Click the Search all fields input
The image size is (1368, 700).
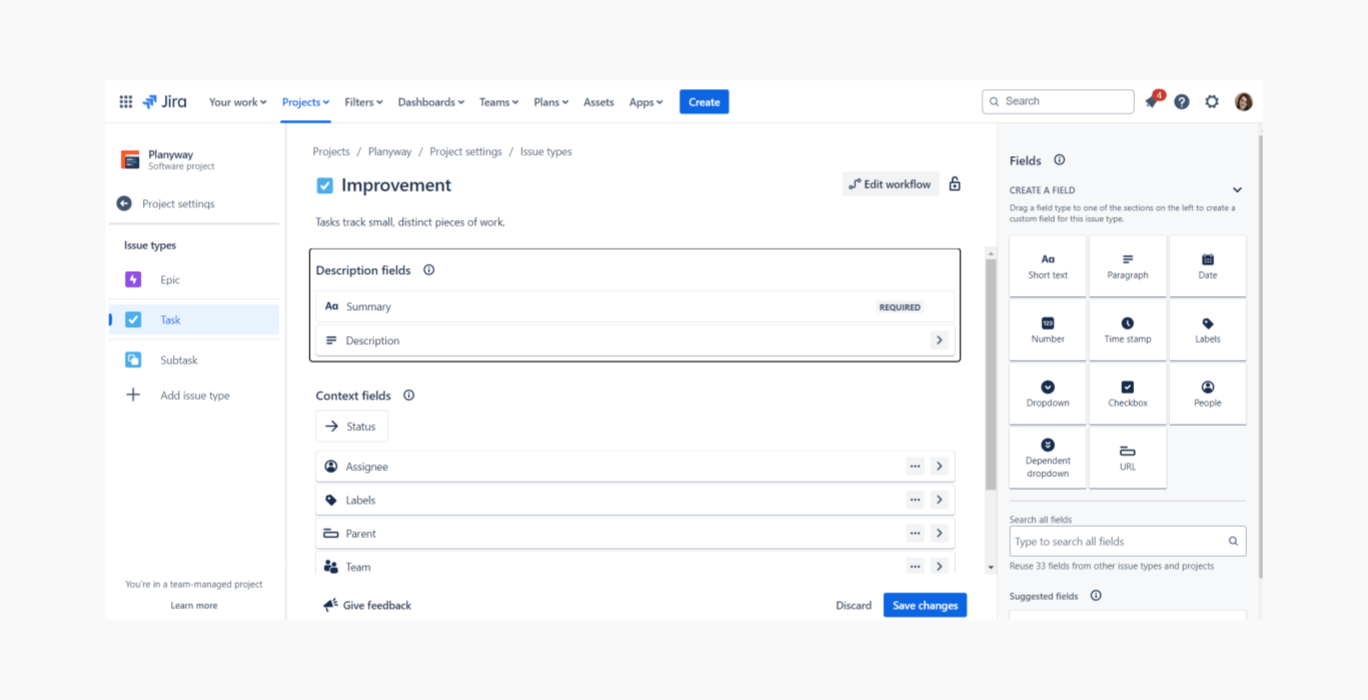point(1118,542)
